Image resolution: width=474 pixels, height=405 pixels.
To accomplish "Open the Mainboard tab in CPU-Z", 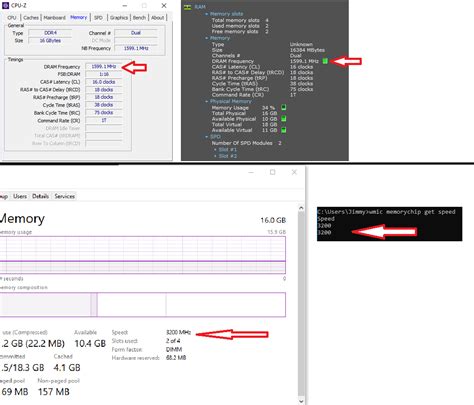I will click(x=54, y=18).
